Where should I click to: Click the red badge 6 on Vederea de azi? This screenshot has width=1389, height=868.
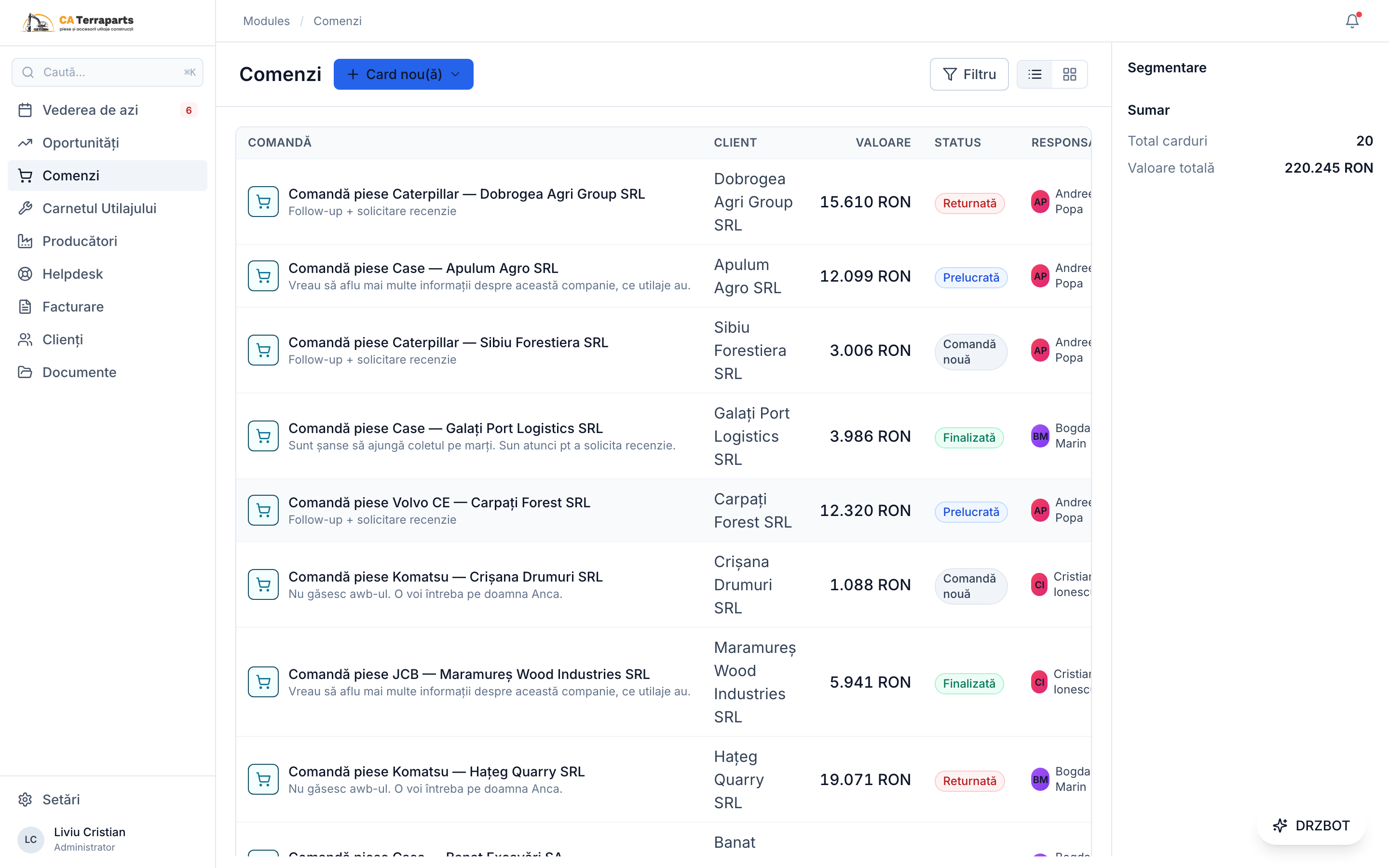[189, 109]
